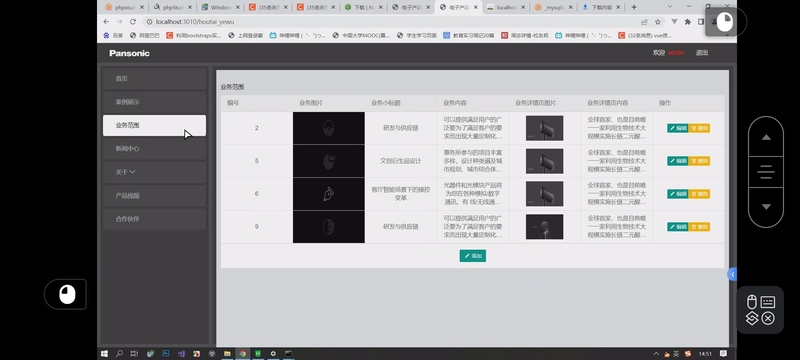Image resolution: width=800 pixels, height=360 pixels.
Task: Delete the row numbered 6
Action: click(x=699, y=194)
